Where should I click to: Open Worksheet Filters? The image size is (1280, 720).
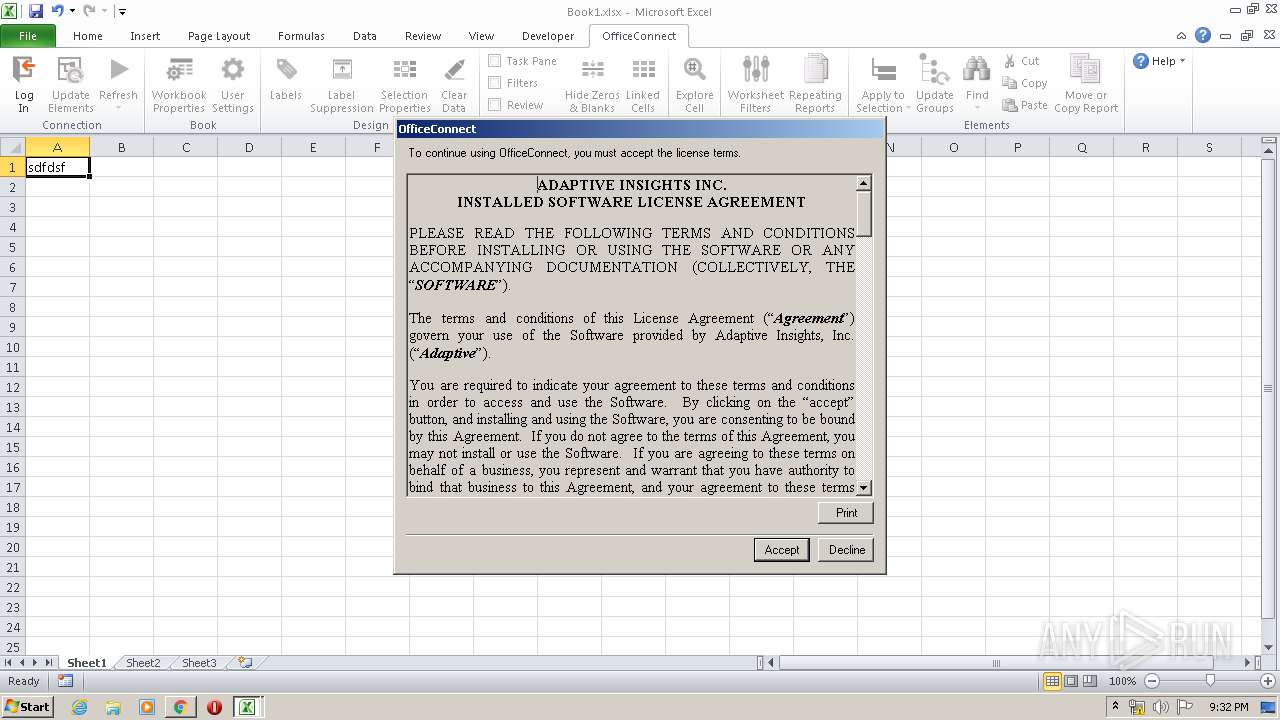pos(756,84)
